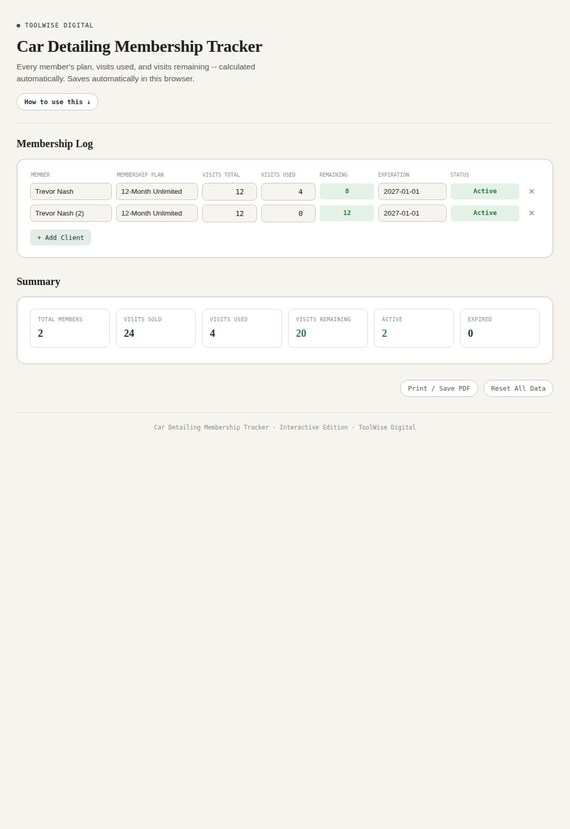Click the Total Members summary card
570x829 pixels.
pyautogui.click(x=70, y=328)
